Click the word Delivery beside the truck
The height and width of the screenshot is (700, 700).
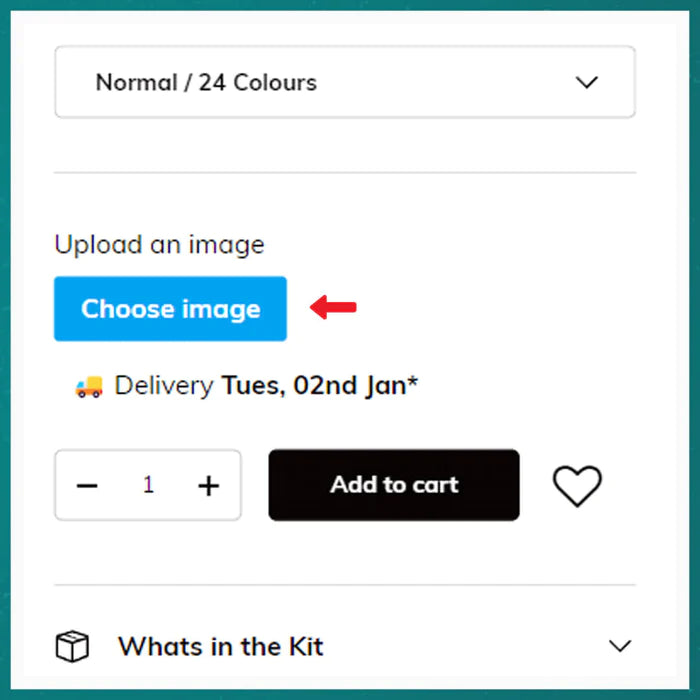(164, 386)
